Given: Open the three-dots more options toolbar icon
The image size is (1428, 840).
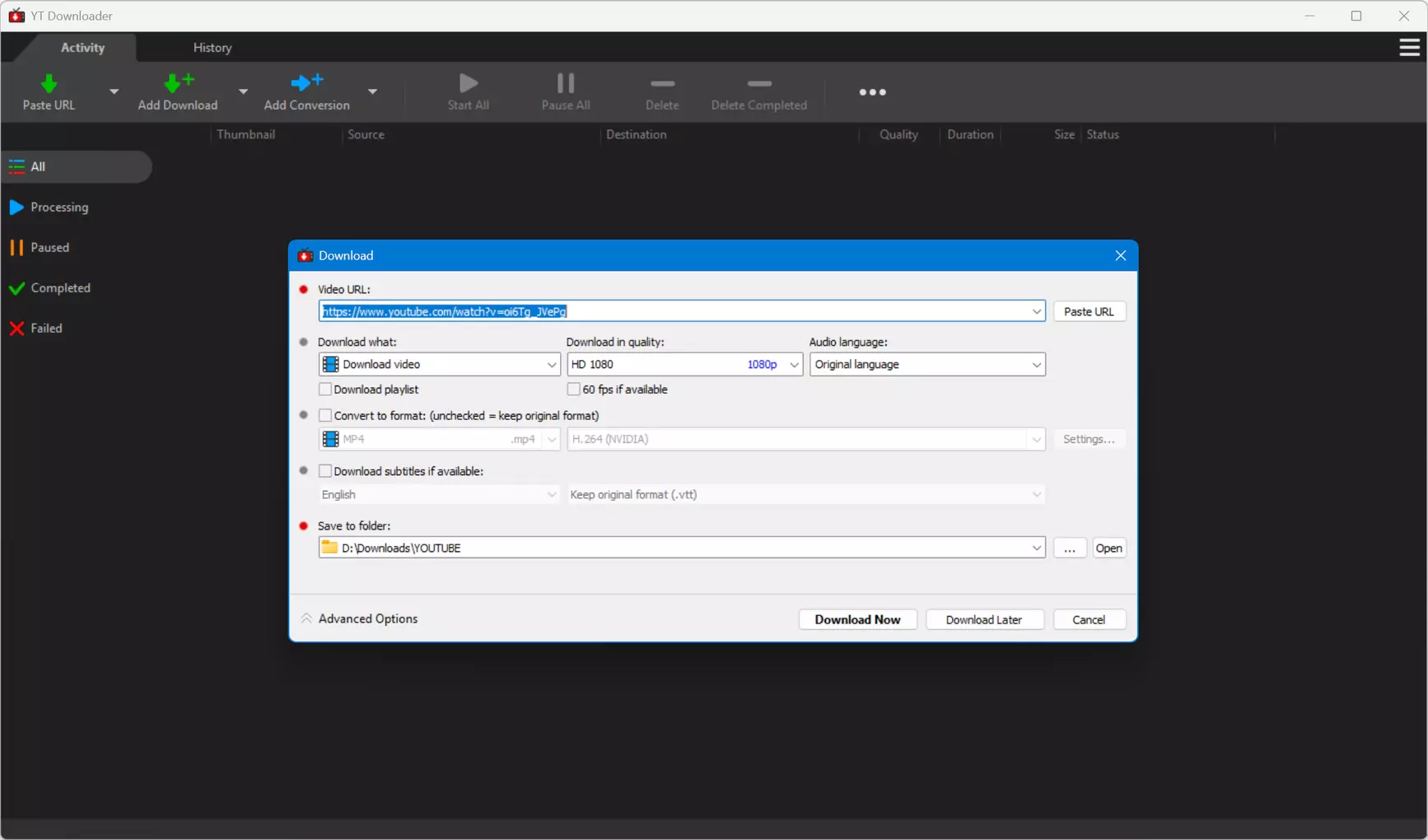Looking at the screenshot, I should pos(872,92).
